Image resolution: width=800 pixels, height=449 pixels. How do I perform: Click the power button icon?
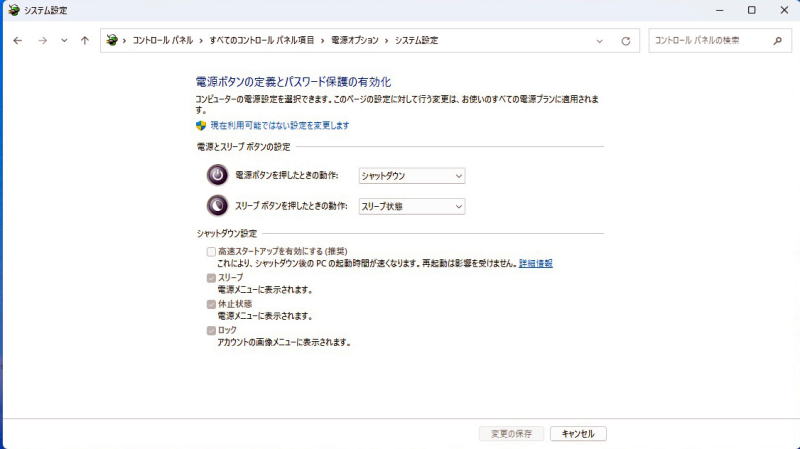(217, 175)
